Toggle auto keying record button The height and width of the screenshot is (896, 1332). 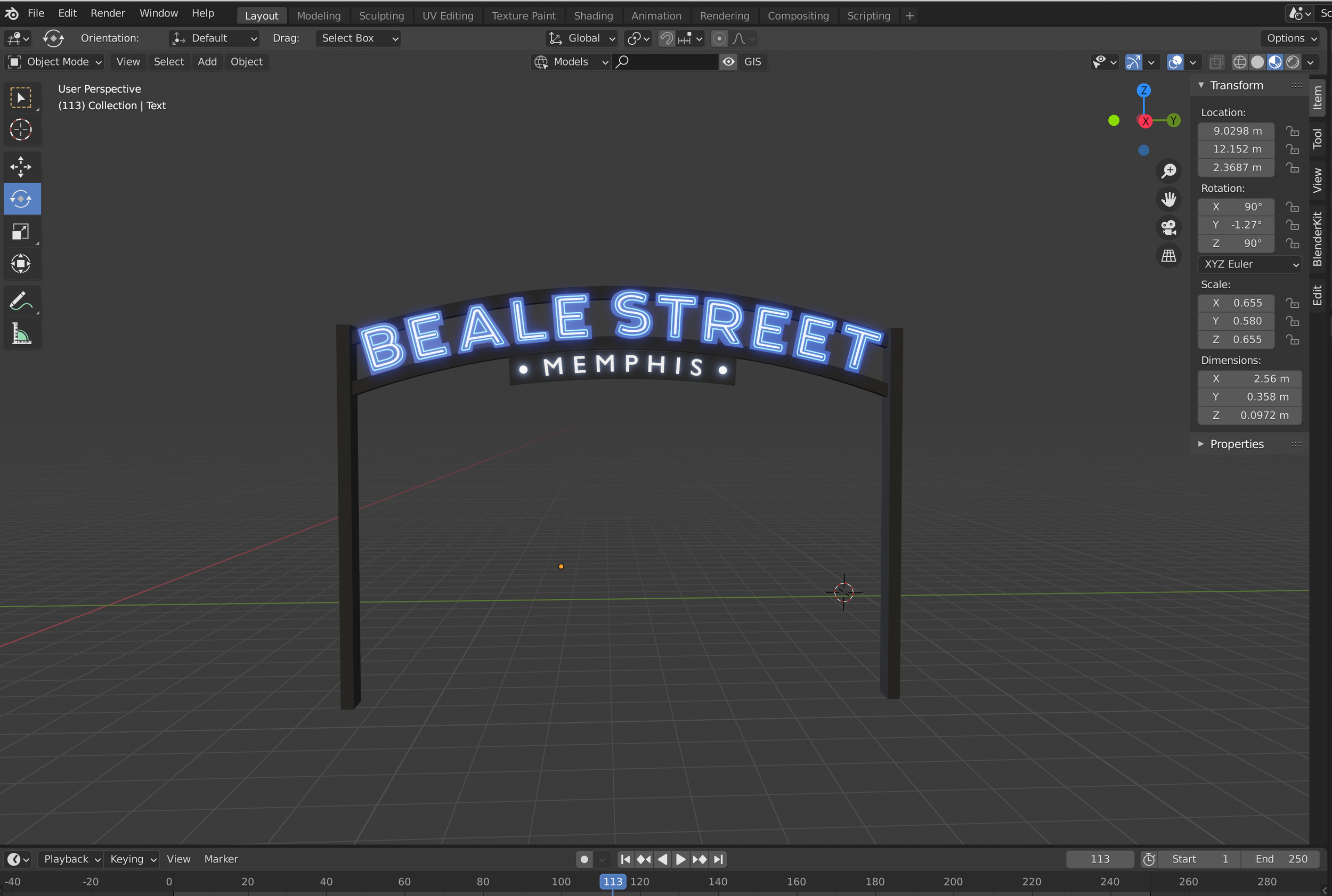[x=584, y=859]
